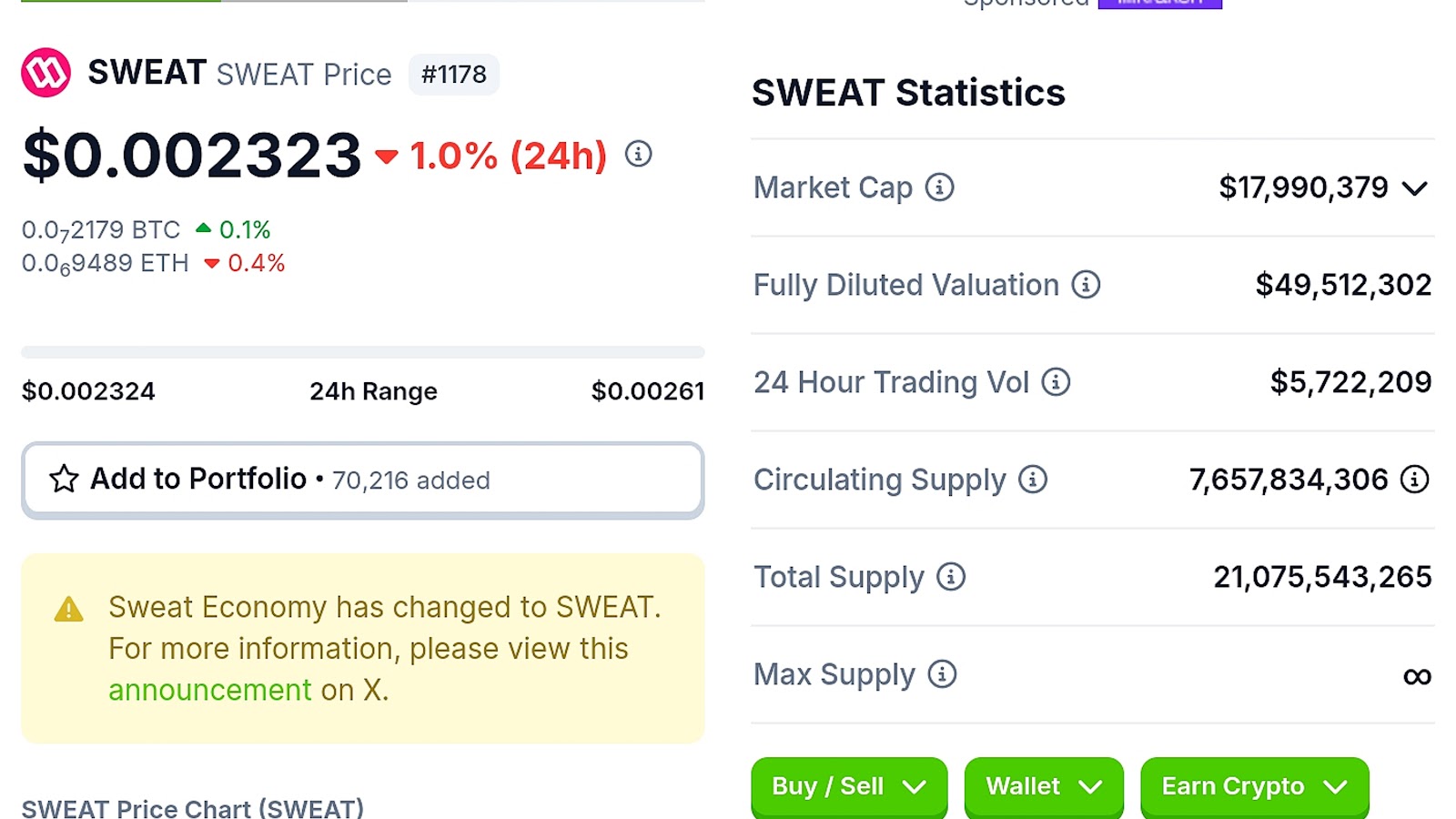
Task: Click the SWEAT coin logo icon
Action: click(x=45, y=73)
